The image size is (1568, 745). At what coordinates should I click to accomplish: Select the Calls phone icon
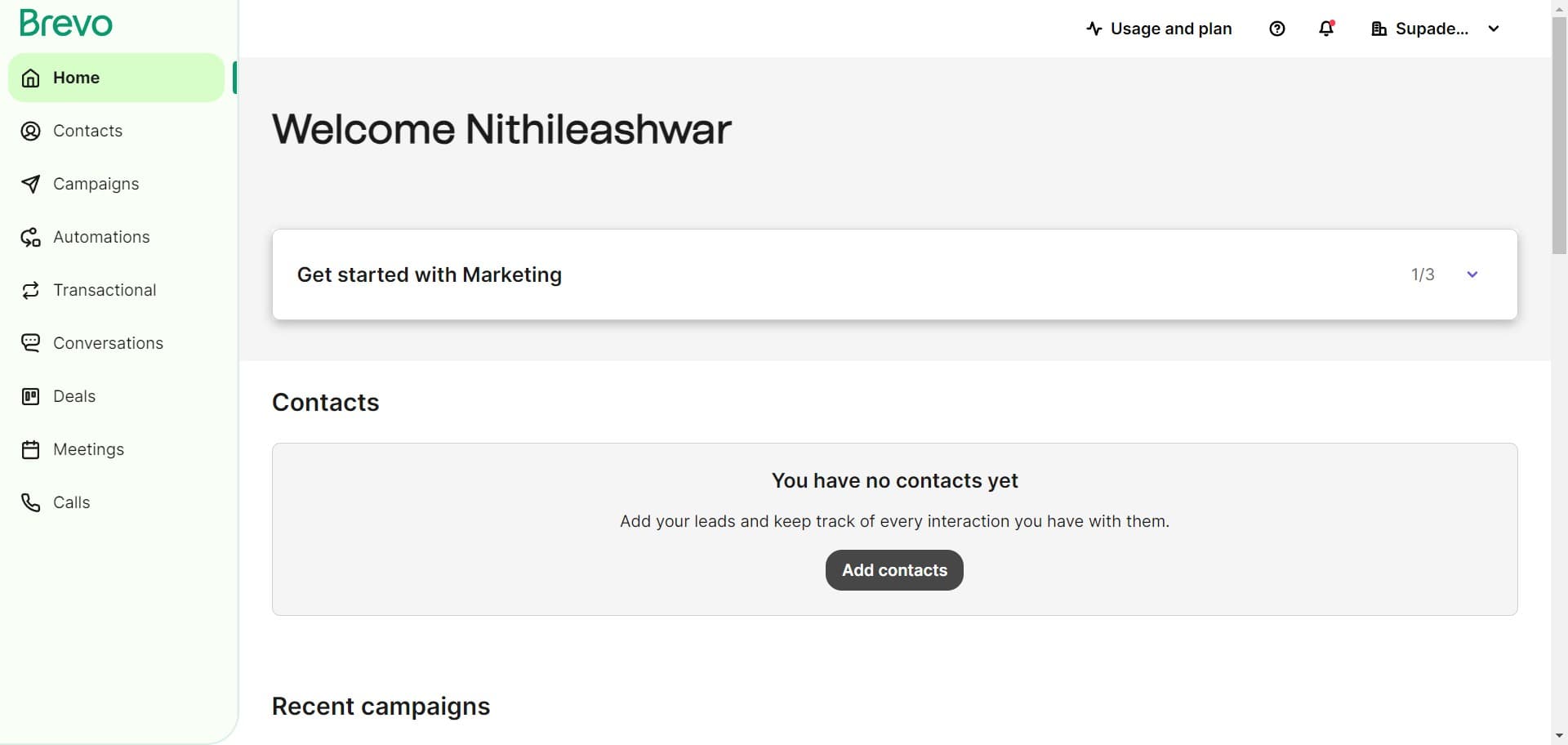30,502
